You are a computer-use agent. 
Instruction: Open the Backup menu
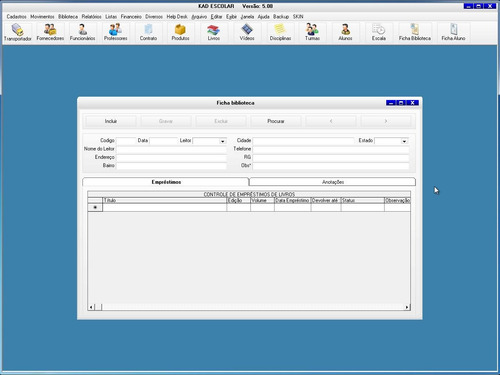(281, 16)
